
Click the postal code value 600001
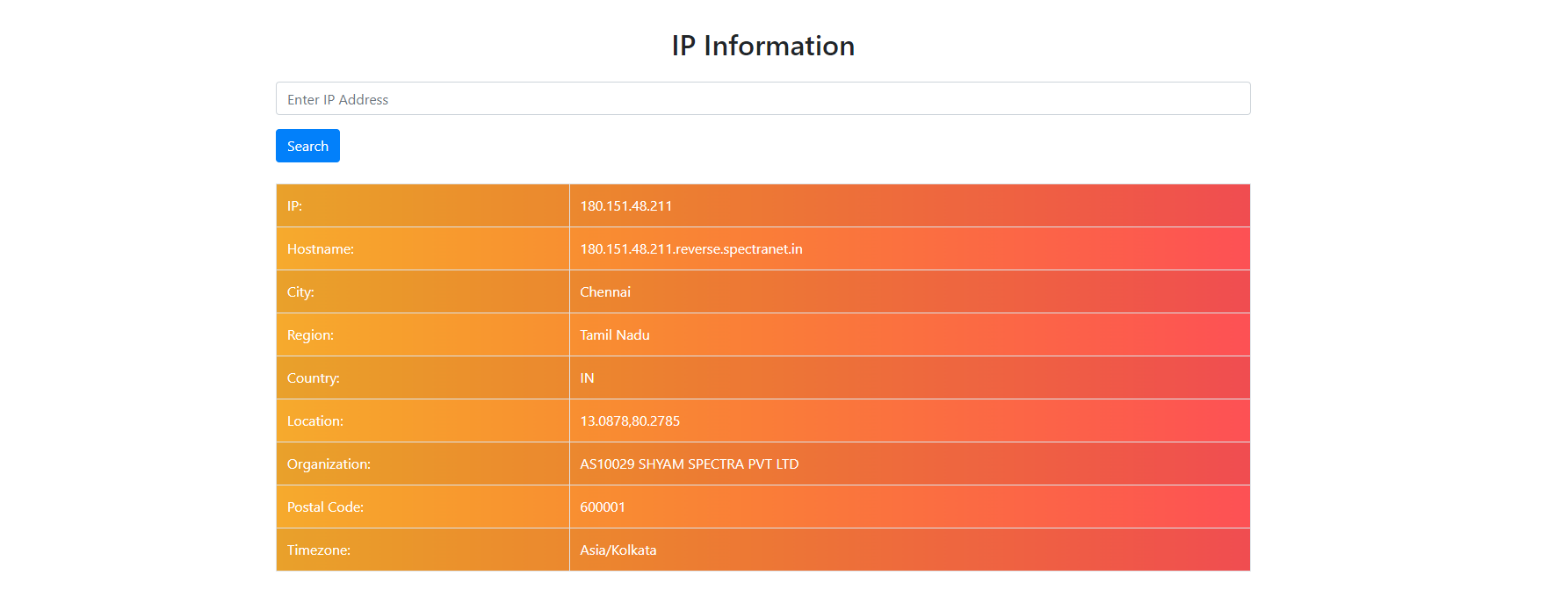(x=603, y=507)
